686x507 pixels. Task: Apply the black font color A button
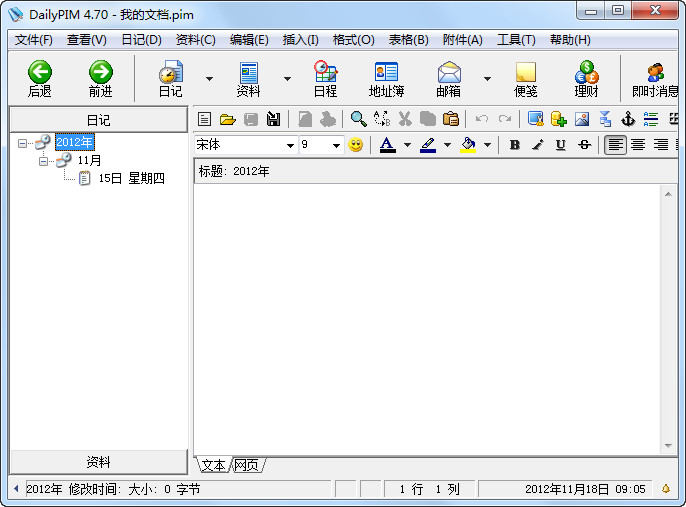[x=387, y=145]
